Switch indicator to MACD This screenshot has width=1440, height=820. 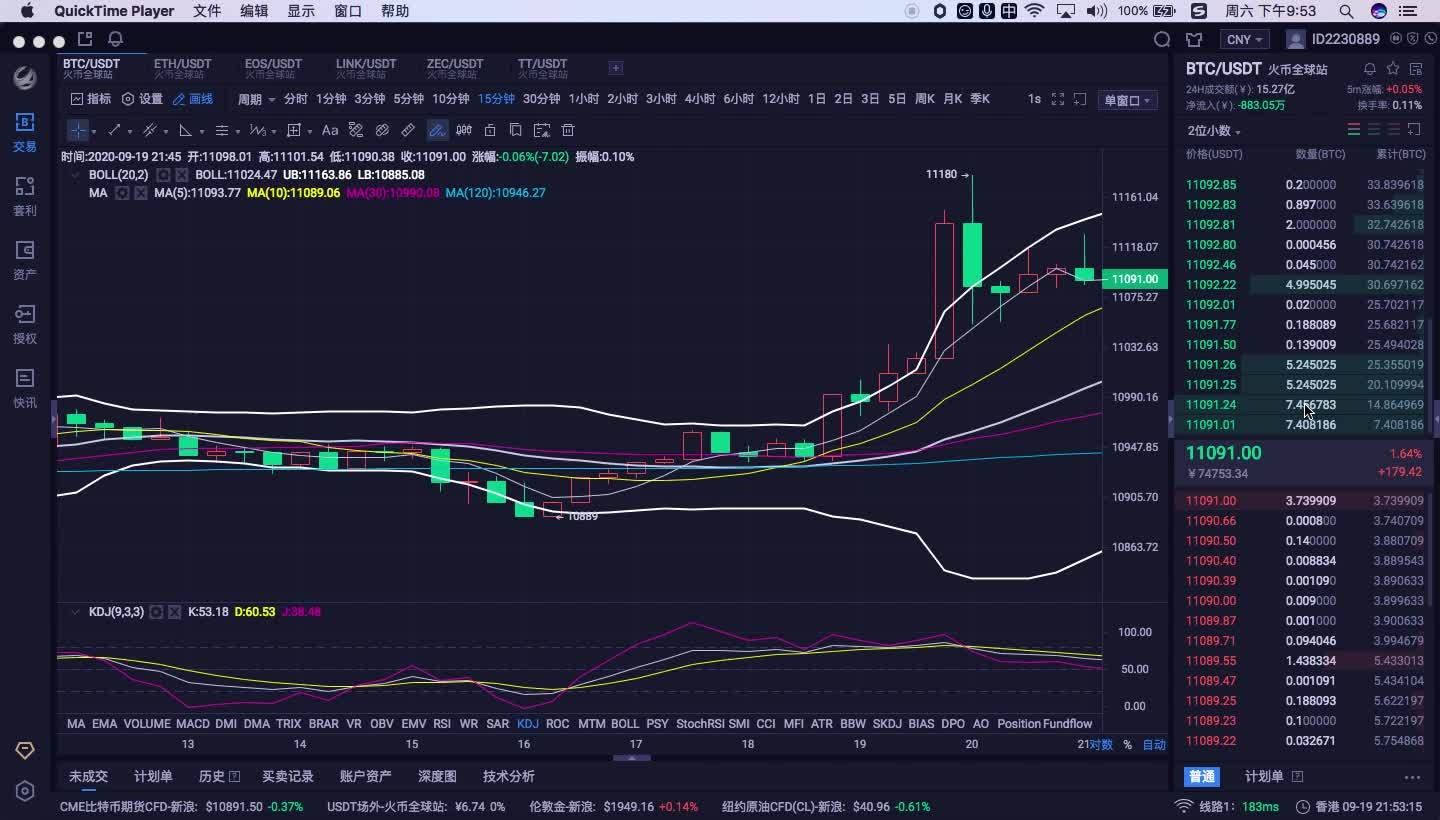tap(193, 723)
